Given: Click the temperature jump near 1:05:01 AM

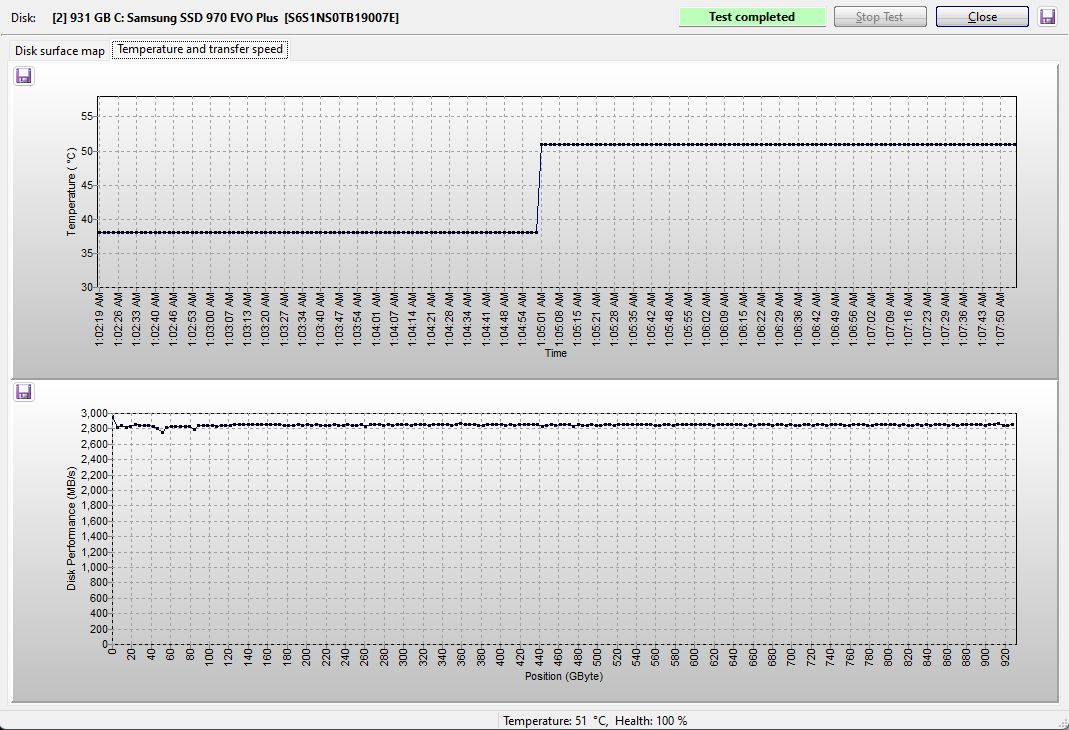Looking at the screenshot, I should (539, 188).
